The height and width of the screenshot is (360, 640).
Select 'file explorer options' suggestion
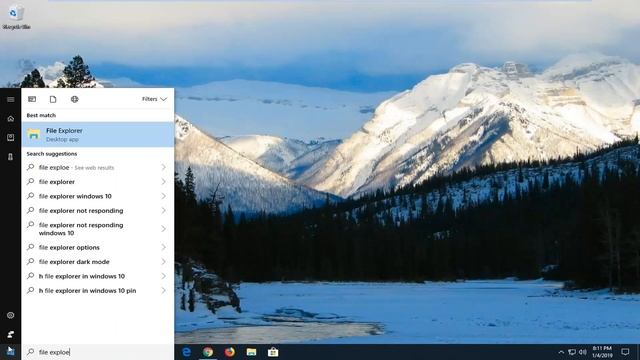tap(98, 247)
